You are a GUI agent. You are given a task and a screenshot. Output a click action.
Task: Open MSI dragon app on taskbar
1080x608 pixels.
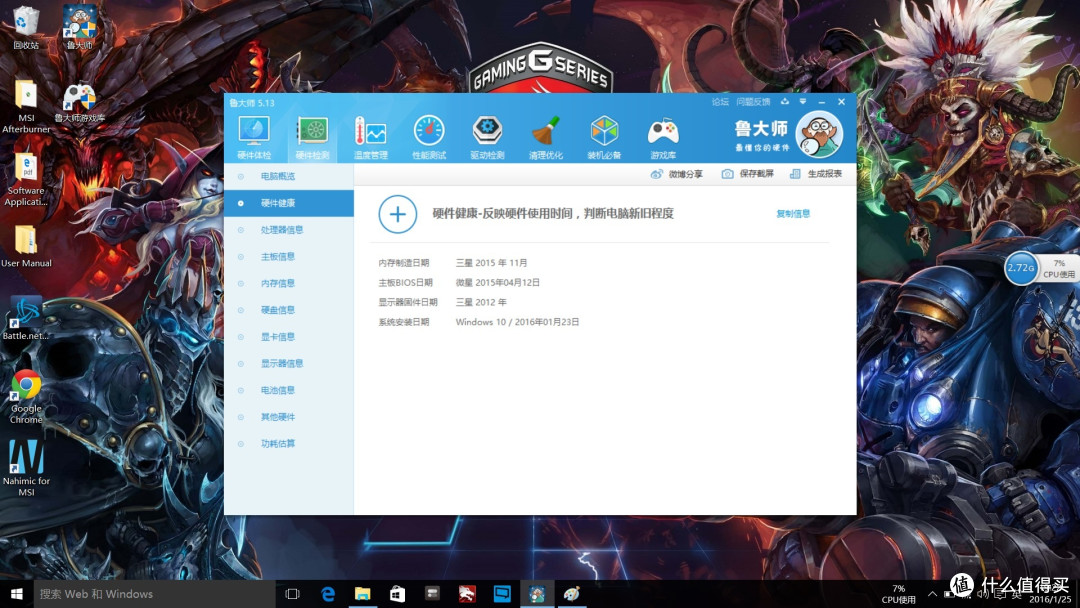pyautogui.click(x=467, y=594)
